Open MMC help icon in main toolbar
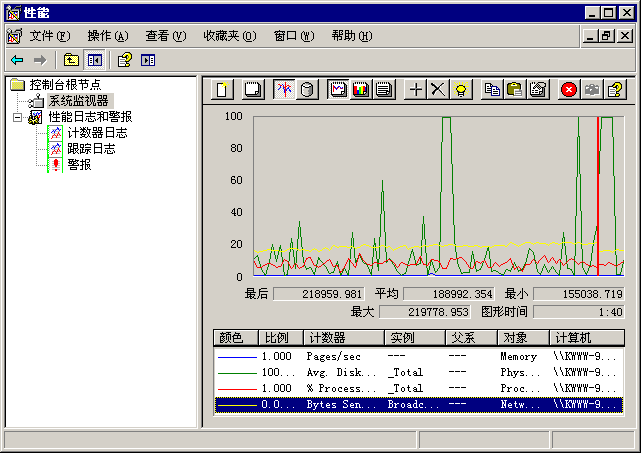This screenshot has height=453, width=641. [125, 61]
